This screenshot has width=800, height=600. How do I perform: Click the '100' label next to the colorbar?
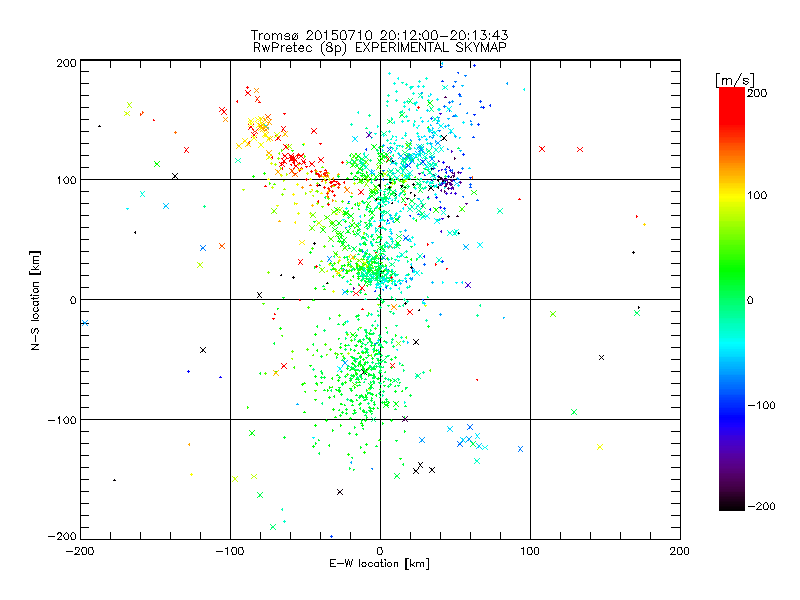coord(757,195)
